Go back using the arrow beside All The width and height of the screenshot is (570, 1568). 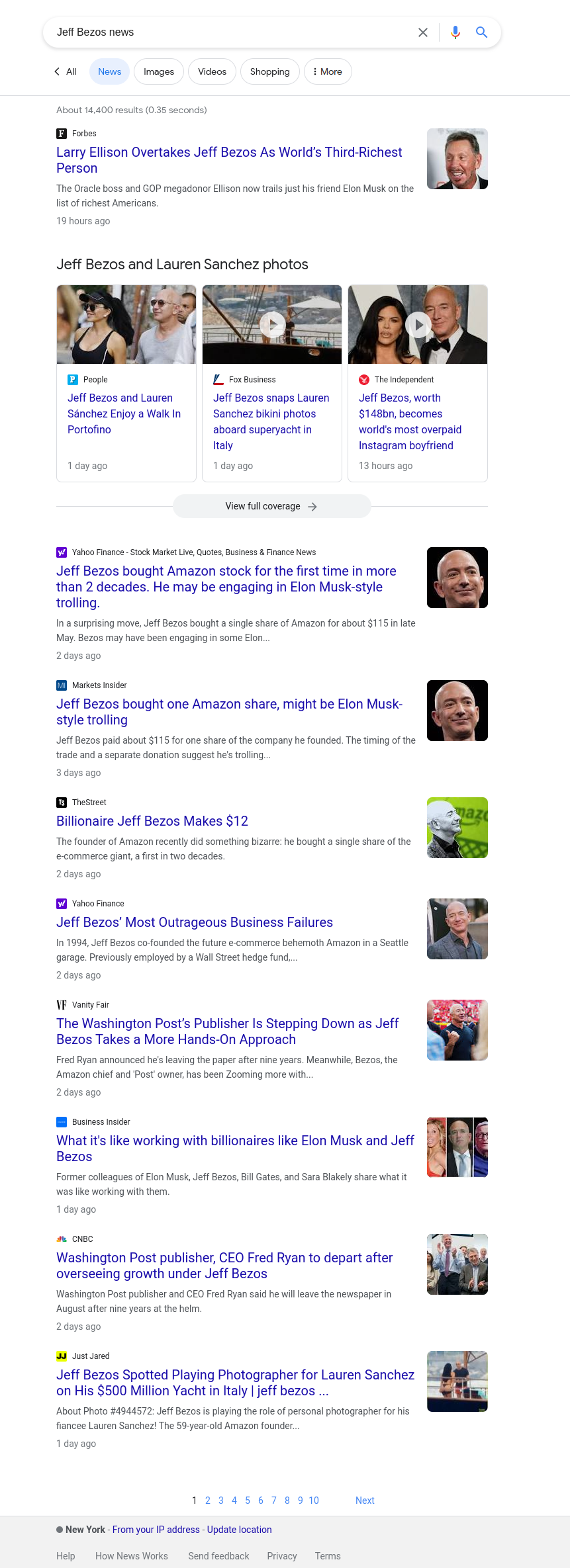[57, 71]
